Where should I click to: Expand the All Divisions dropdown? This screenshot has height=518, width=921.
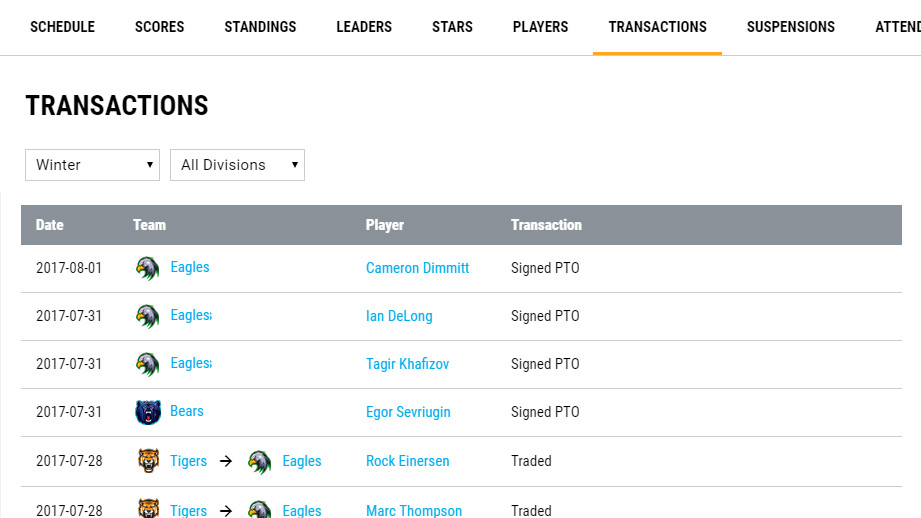point(237,165)
